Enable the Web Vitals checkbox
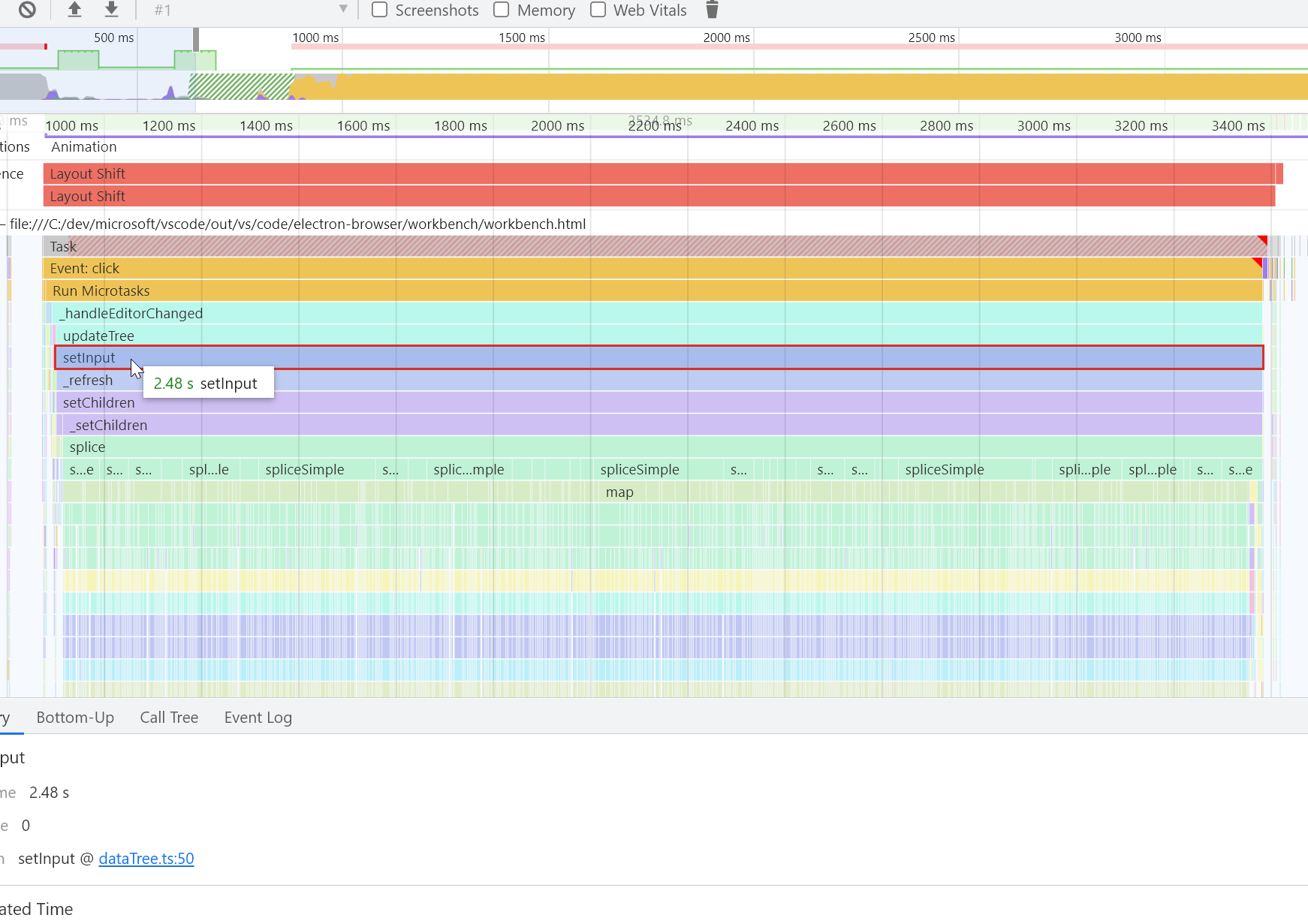 coord(598,10)
